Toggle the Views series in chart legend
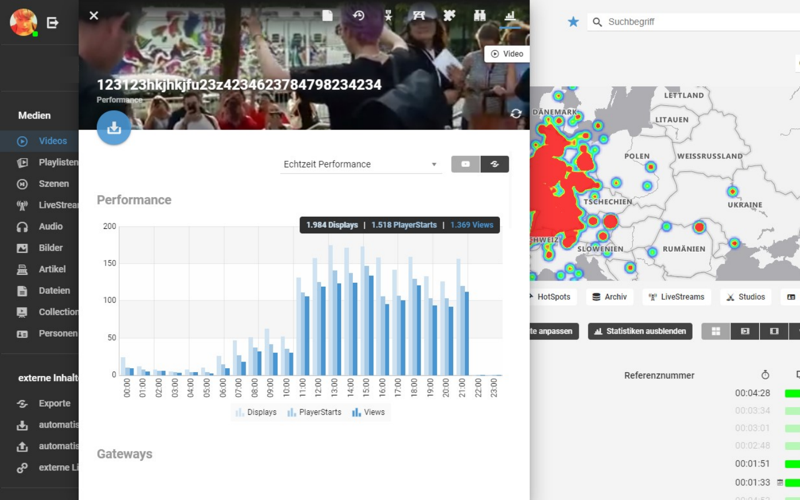The height and width of the screenshot is (500, 800). 368,412
